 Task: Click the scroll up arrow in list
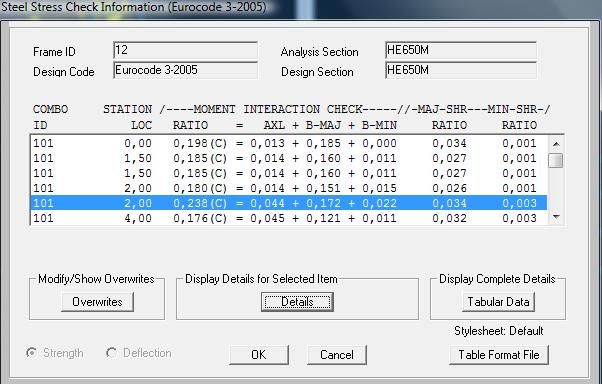pos(556,144)
